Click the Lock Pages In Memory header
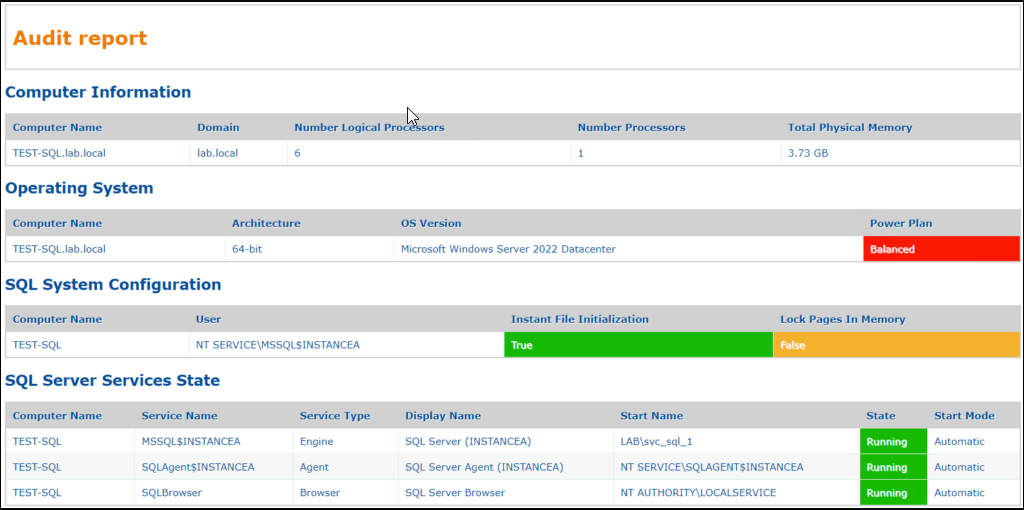The height and width of the screenshot is (510, 1024). (x=842, y=319)
